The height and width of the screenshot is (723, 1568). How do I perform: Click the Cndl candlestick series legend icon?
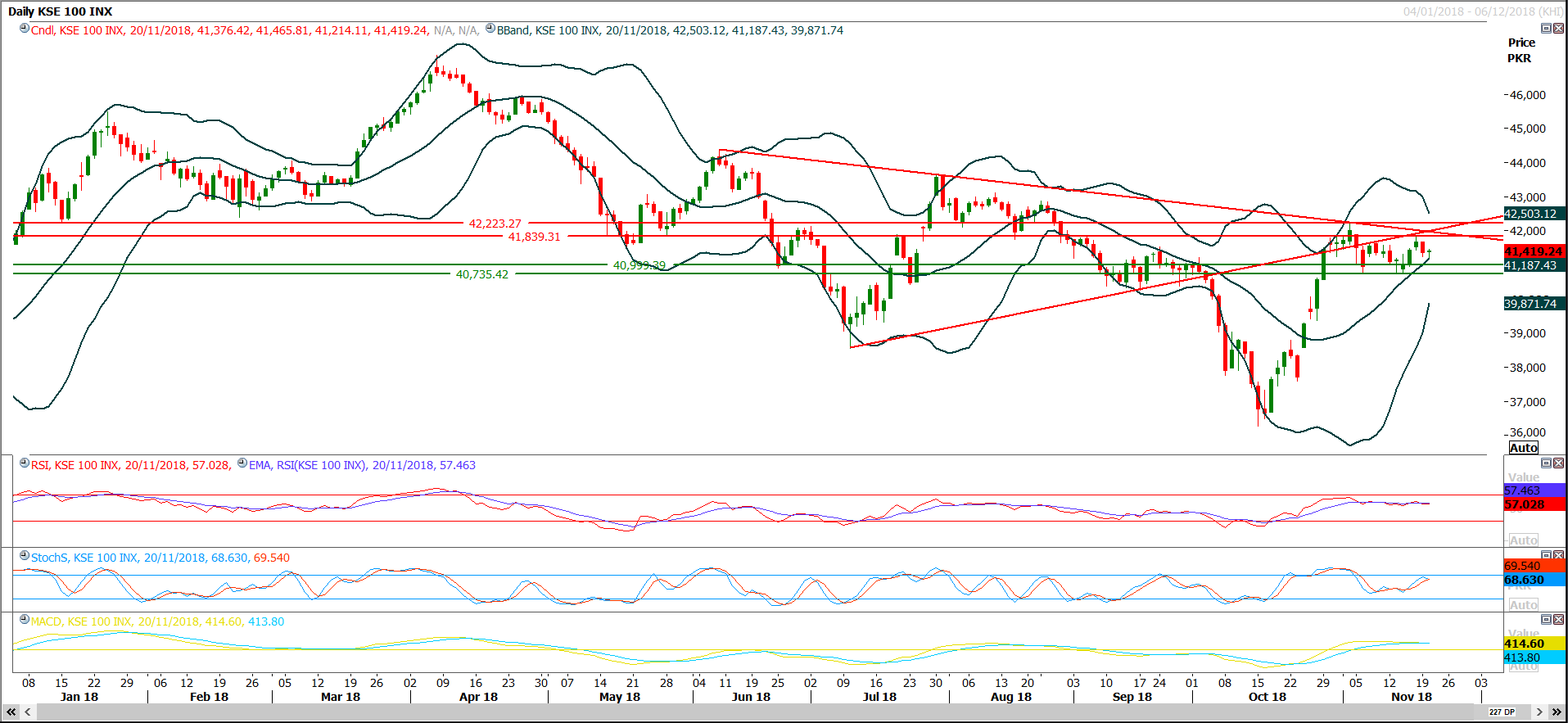click(x=25, y=29)
